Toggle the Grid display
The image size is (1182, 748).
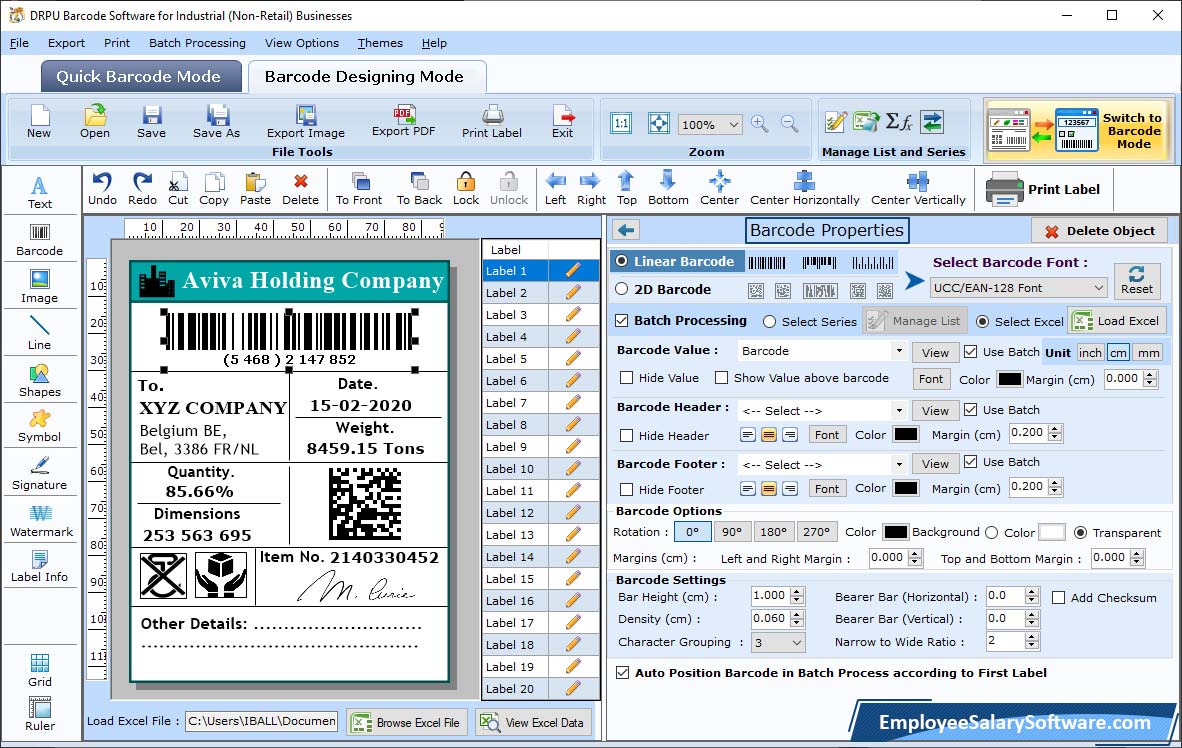click(39, 670)
